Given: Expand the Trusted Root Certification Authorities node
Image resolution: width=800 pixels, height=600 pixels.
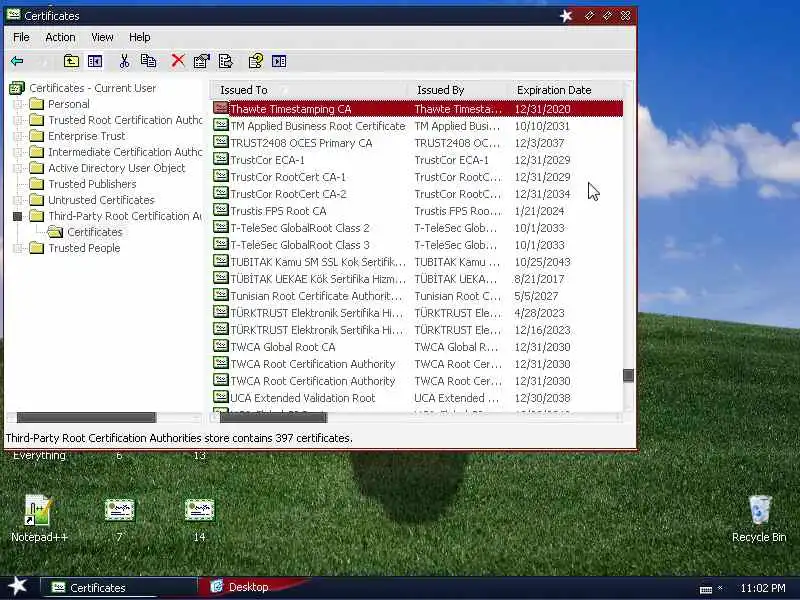Looking at the screenshot, I should point(17,120).
